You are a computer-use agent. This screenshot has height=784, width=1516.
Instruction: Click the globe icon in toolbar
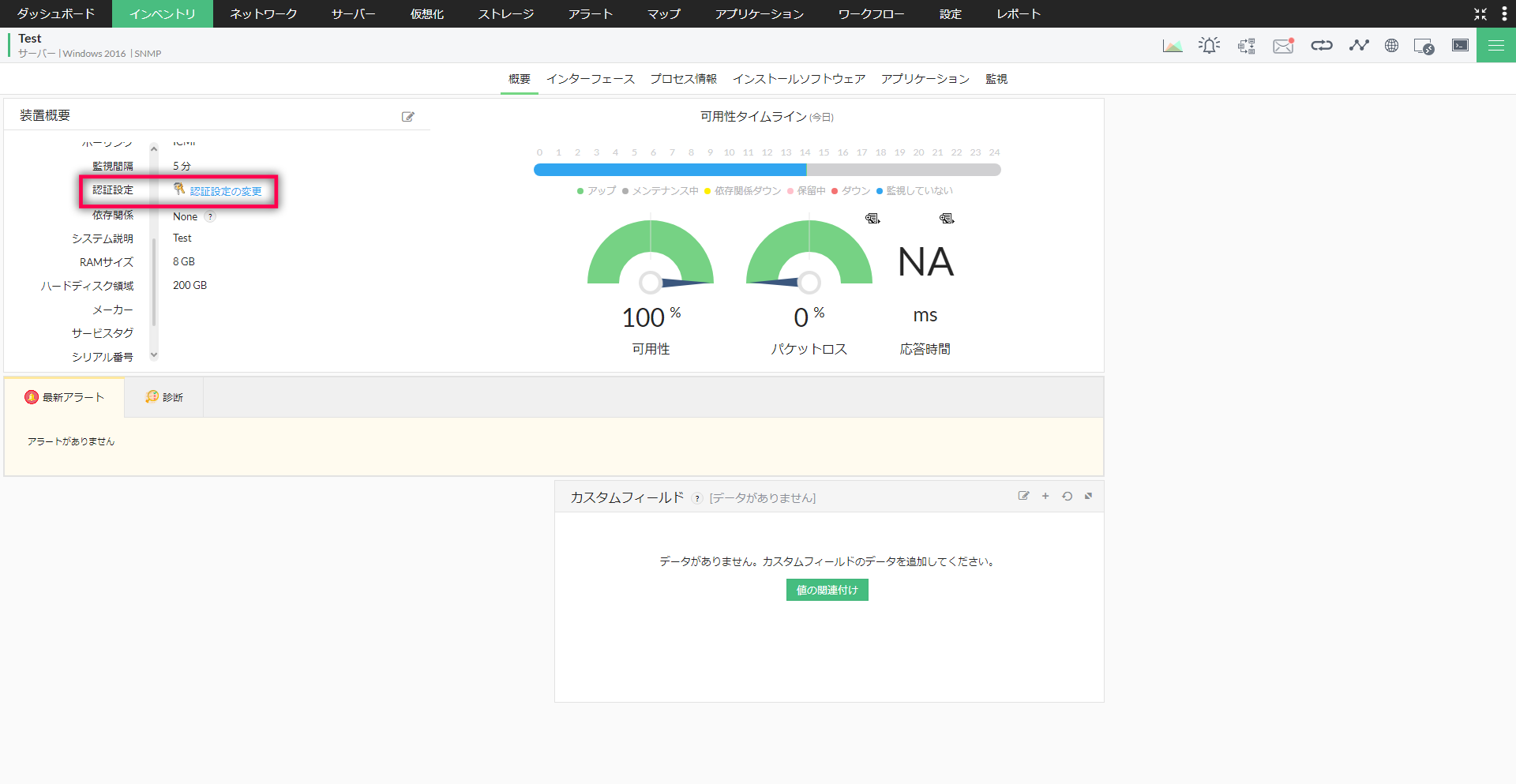pos(1391,46)
